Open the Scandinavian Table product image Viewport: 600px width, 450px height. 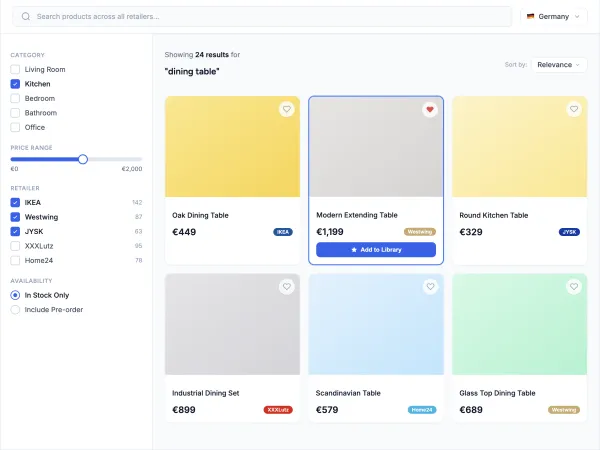[376, 325]
